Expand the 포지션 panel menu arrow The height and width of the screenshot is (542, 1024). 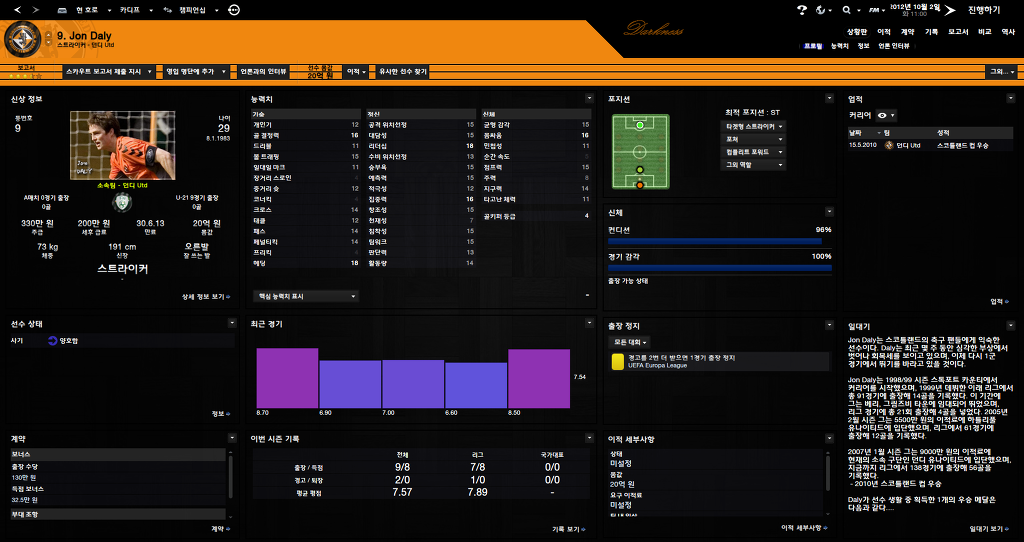829,99
